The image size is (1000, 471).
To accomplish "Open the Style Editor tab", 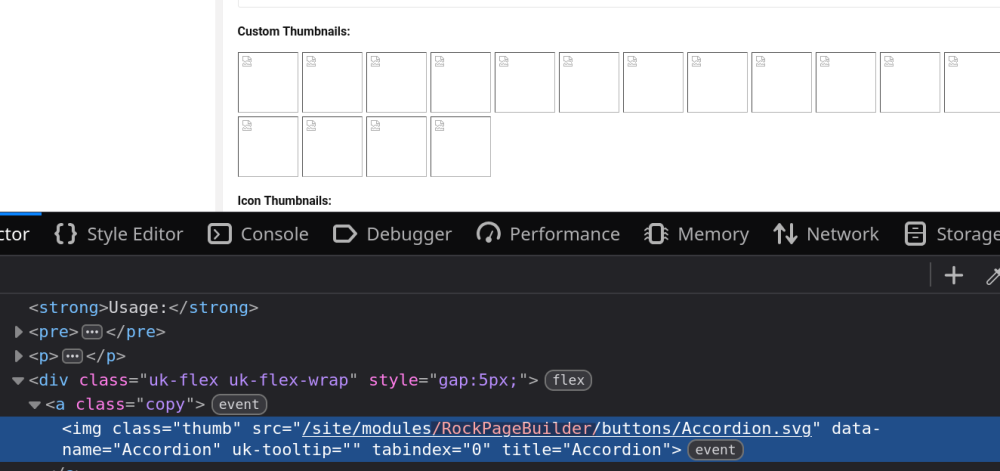I will (119, 234).
